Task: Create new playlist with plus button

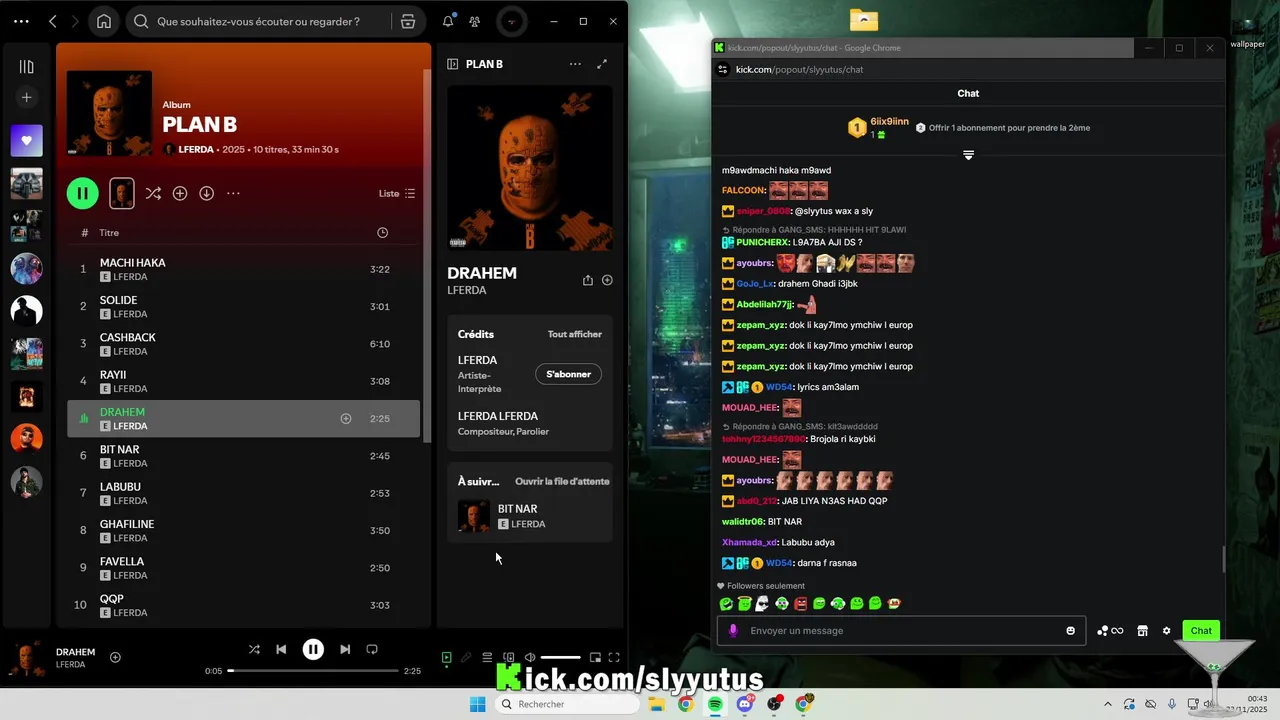Action: [x=27, y=97]
